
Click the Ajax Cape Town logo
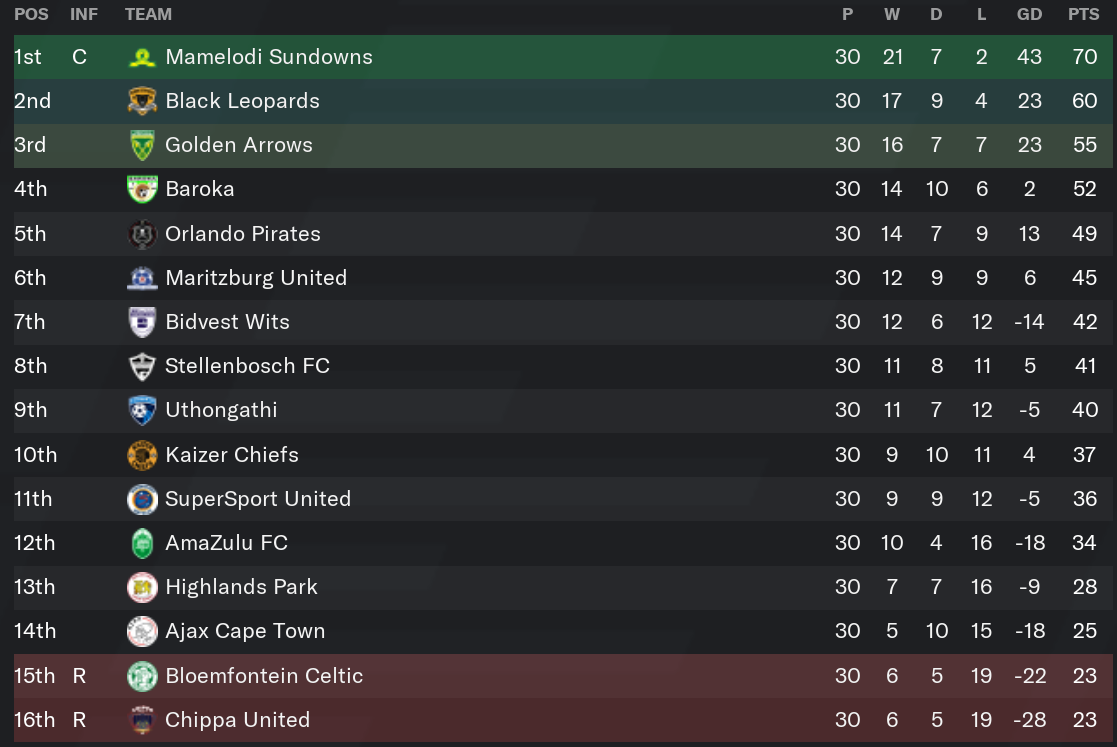click(142, 631)
